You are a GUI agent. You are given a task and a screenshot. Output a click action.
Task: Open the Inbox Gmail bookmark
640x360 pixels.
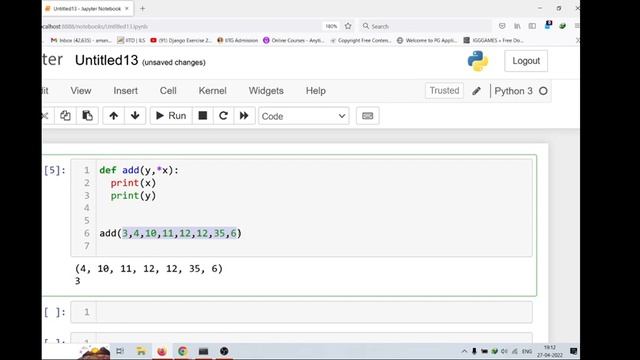click(x=81, y=40)
